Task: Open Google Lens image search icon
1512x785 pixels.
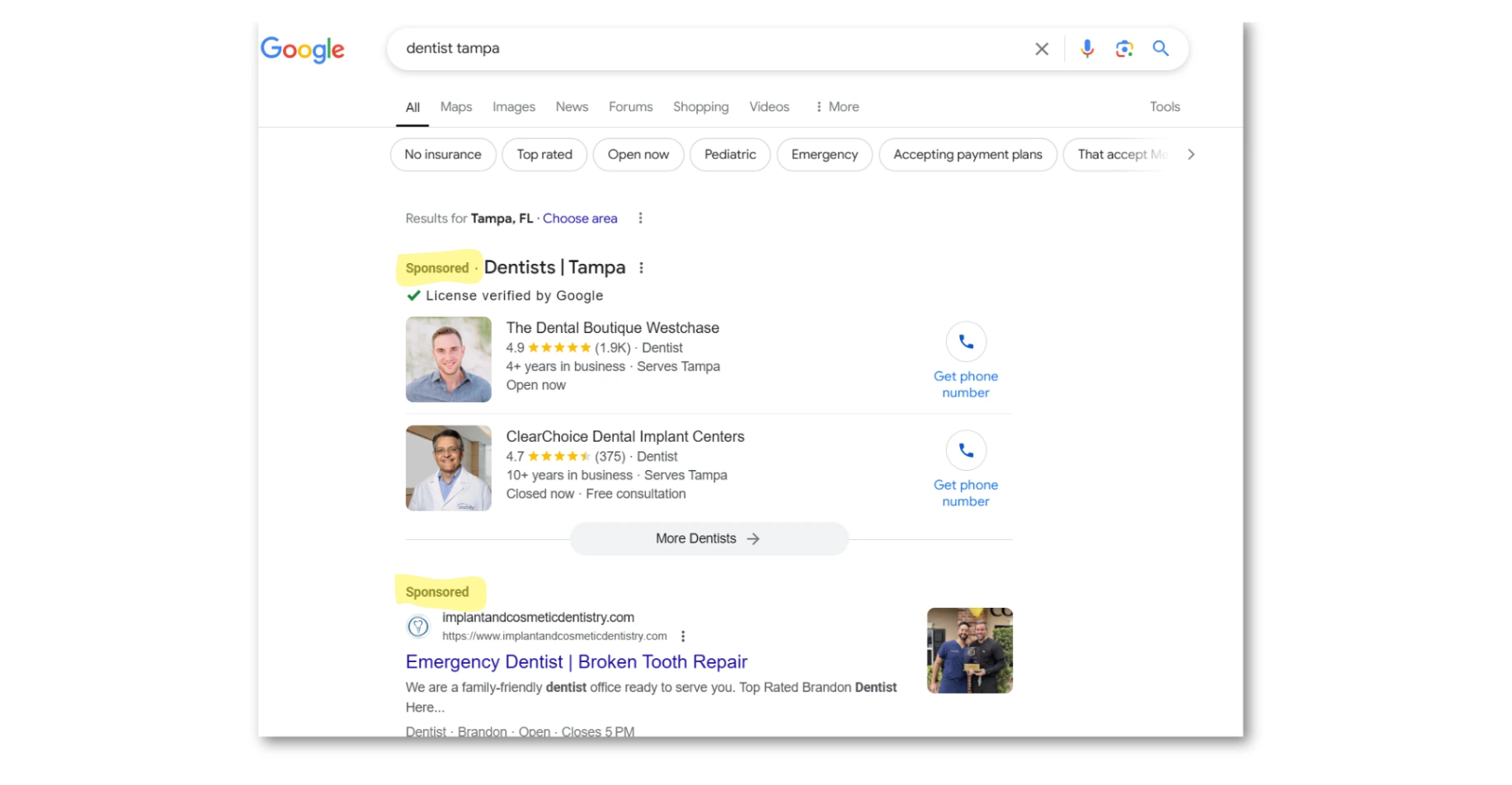Action: click(1124, 49)
